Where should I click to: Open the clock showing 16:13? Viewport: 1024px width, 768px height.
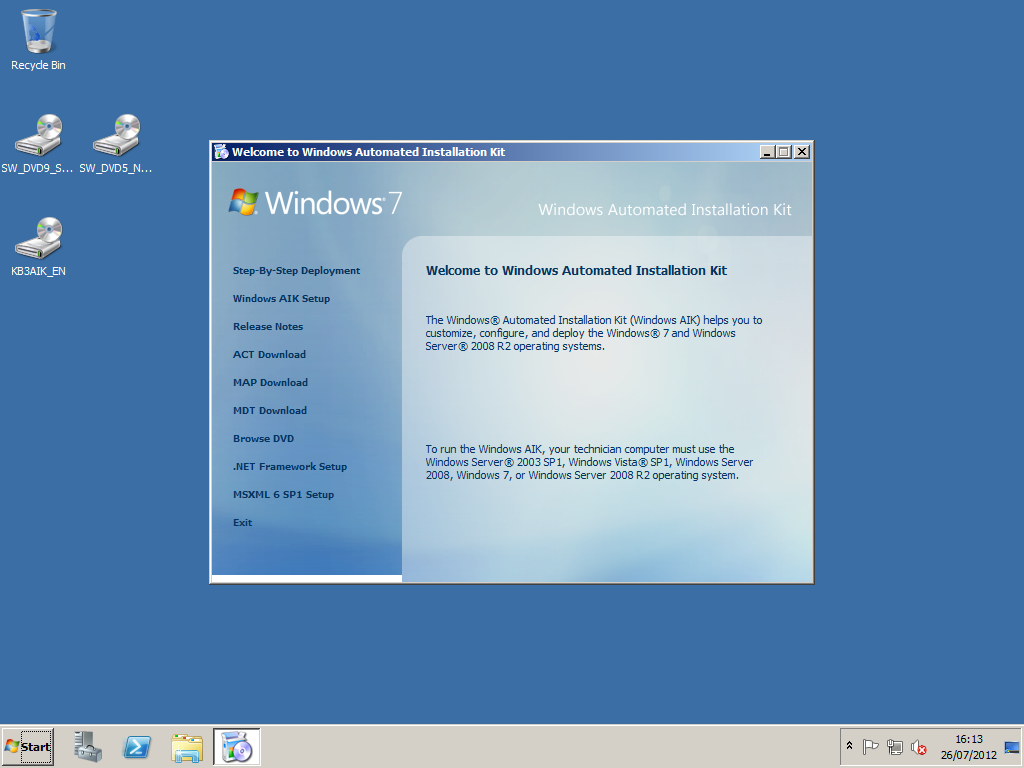pyautogui.click(x=968, y=739)
